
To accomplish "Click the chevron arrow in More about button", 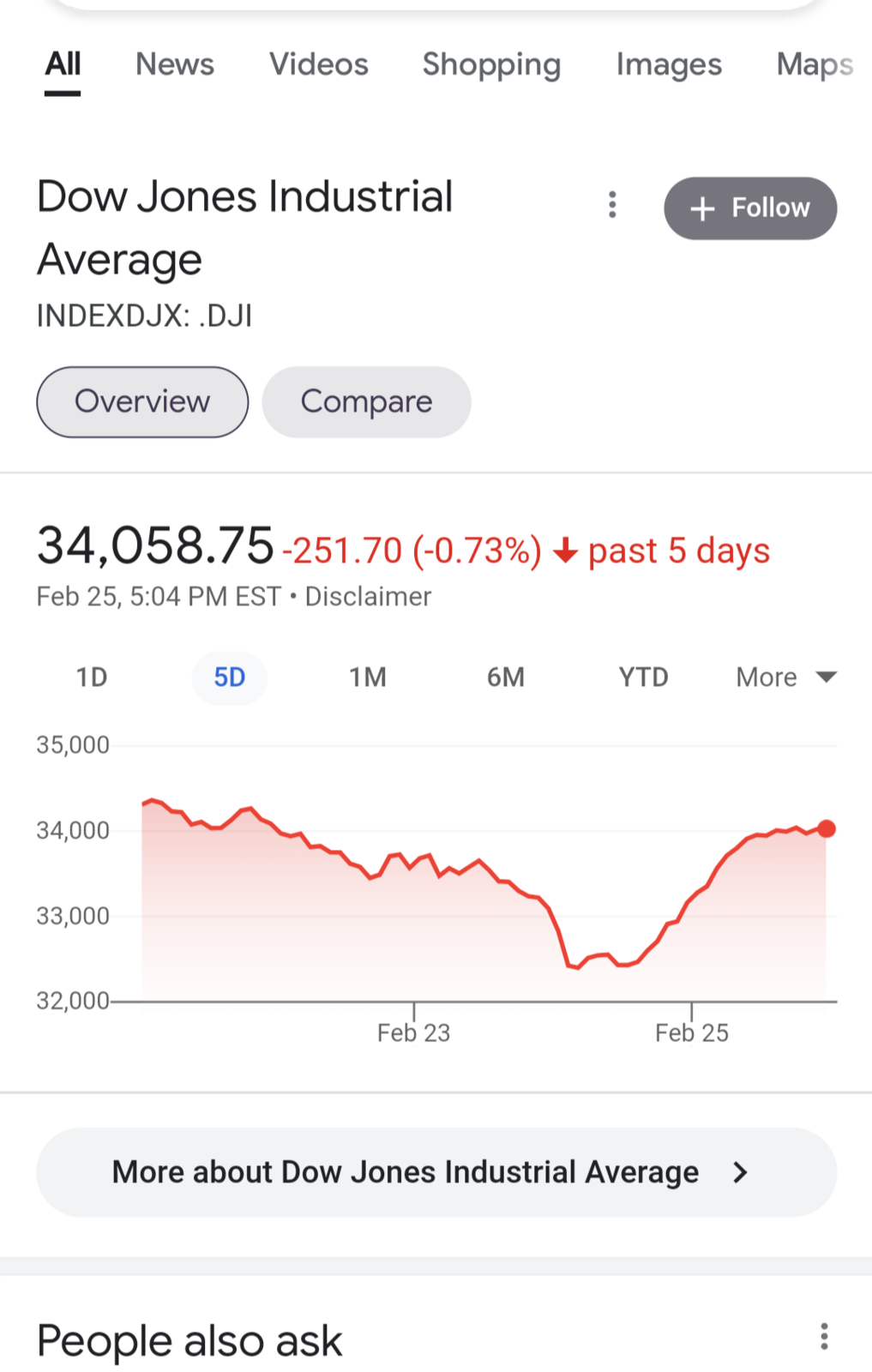I will pos(741,1172).
